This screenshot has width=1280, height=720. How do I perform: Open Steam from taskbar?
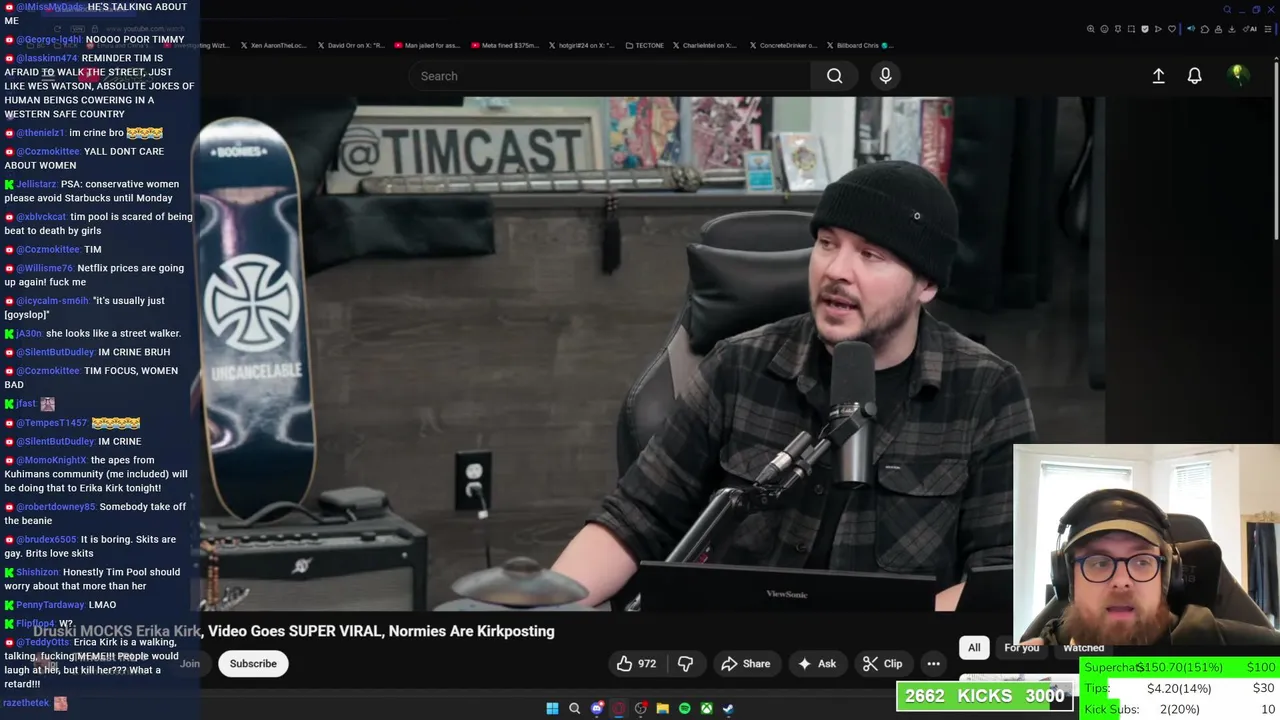click(729, 708)
